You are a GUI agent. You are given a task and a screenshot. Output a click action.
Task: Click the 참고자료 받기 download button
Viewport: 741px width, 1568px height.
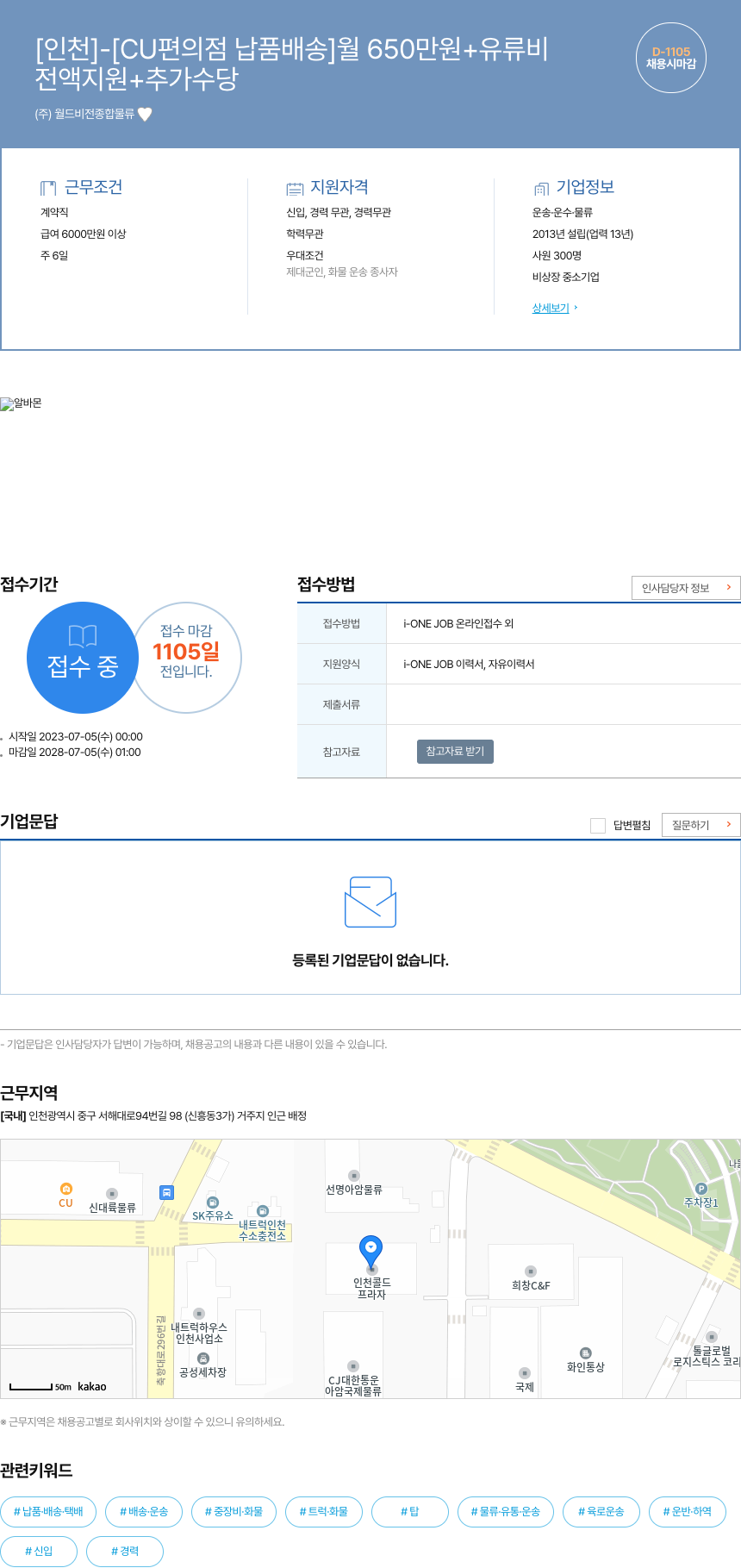[x=455, y=752]
